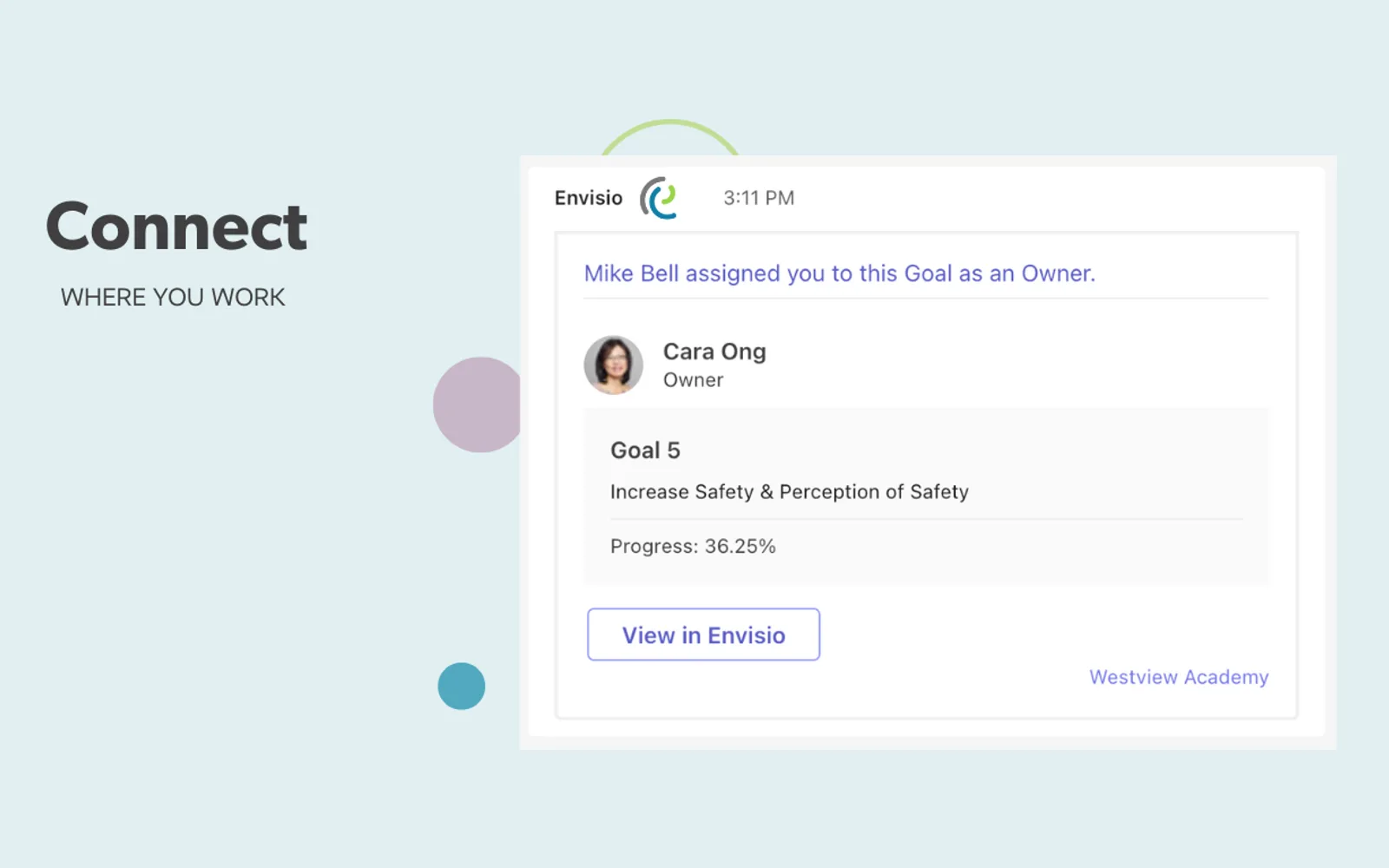
Task: Open the Westview Academy link
Action: point(1179,677)
